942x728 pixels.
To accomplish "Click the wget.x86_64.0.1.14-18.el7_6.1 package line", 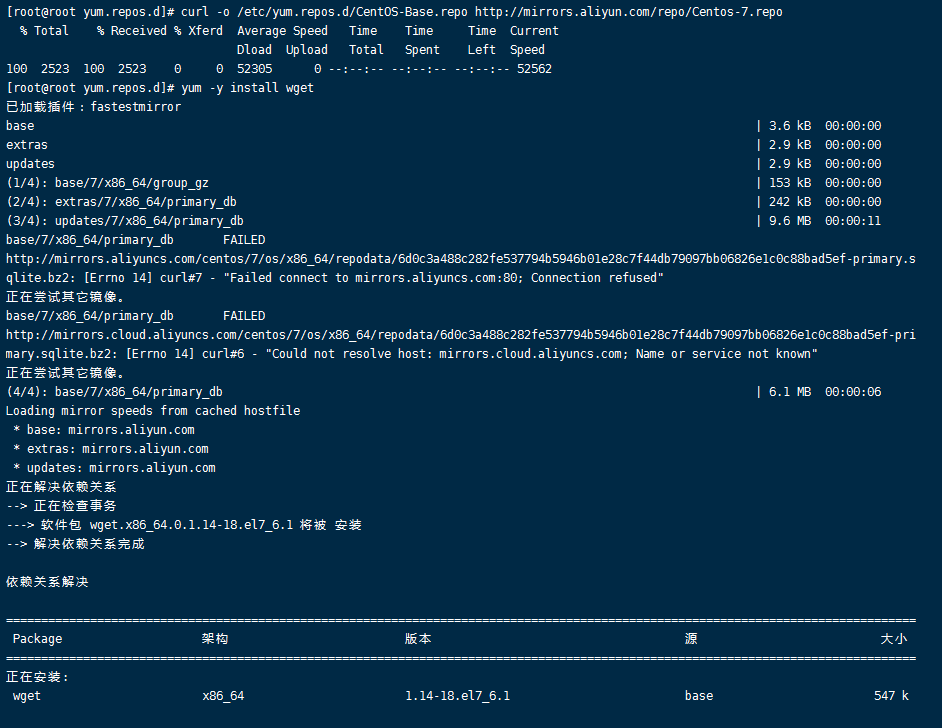I will click(x=184, y=525).
